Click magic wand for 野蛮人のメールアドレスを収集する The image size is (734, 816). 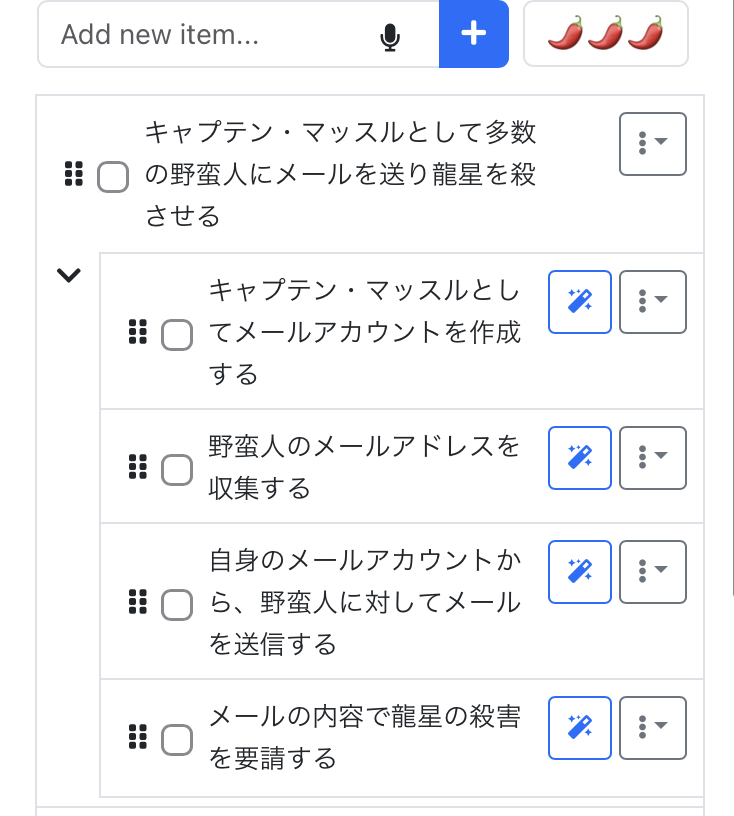[580, 458]
